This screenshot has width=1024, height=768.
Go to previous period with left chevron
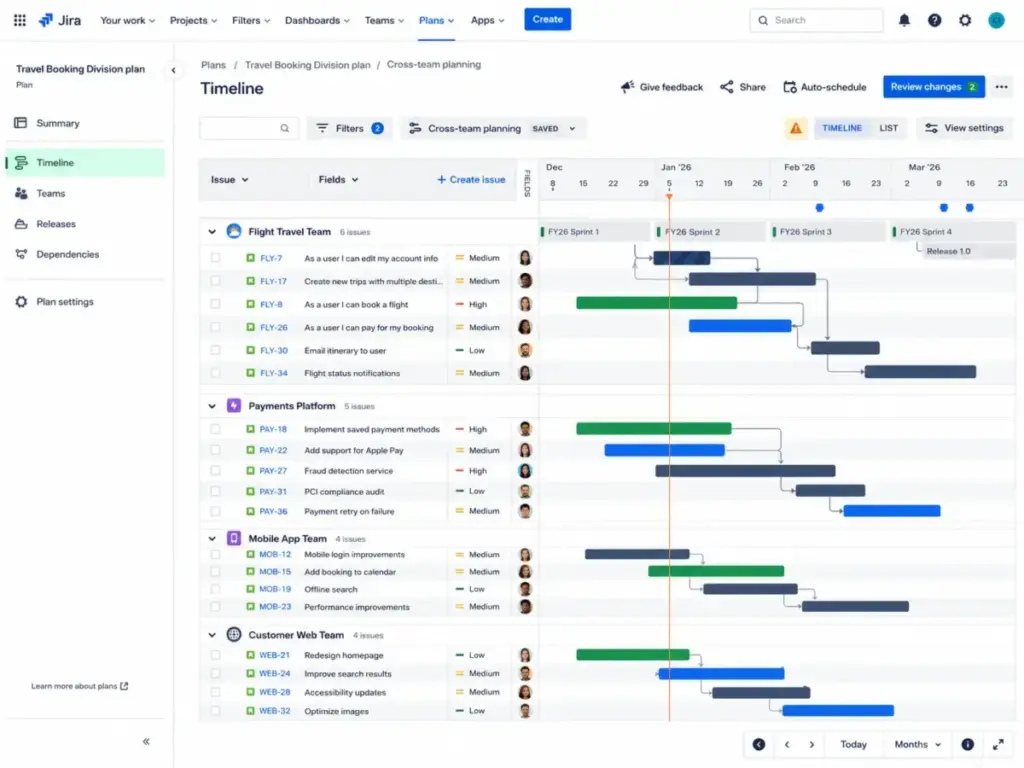[787, 744]
